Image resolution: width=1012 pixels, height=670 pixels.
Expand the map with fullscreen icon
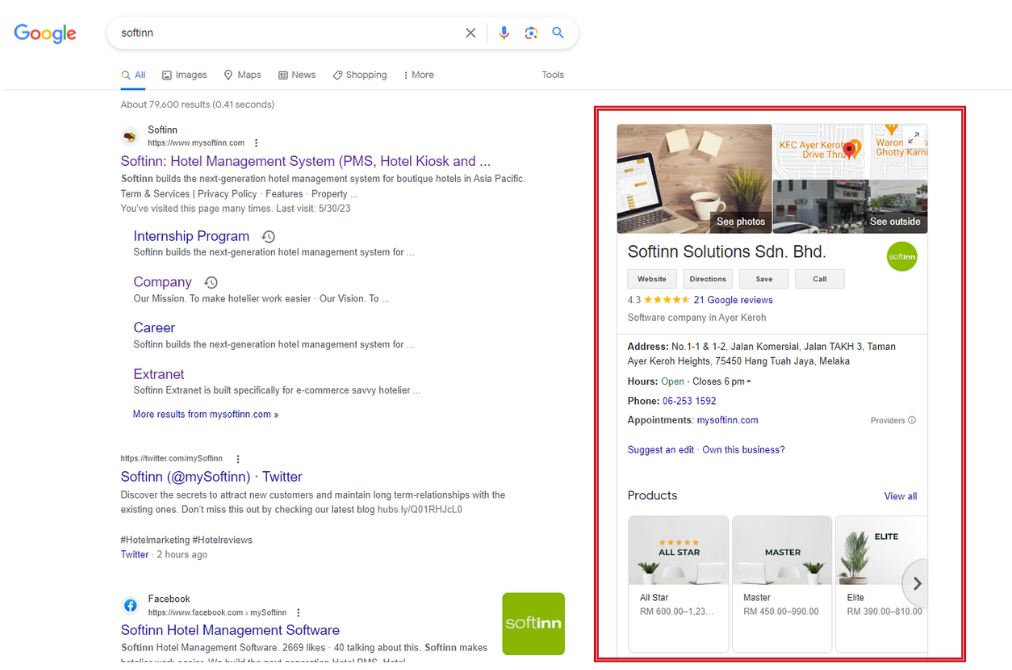click(913, 137)
